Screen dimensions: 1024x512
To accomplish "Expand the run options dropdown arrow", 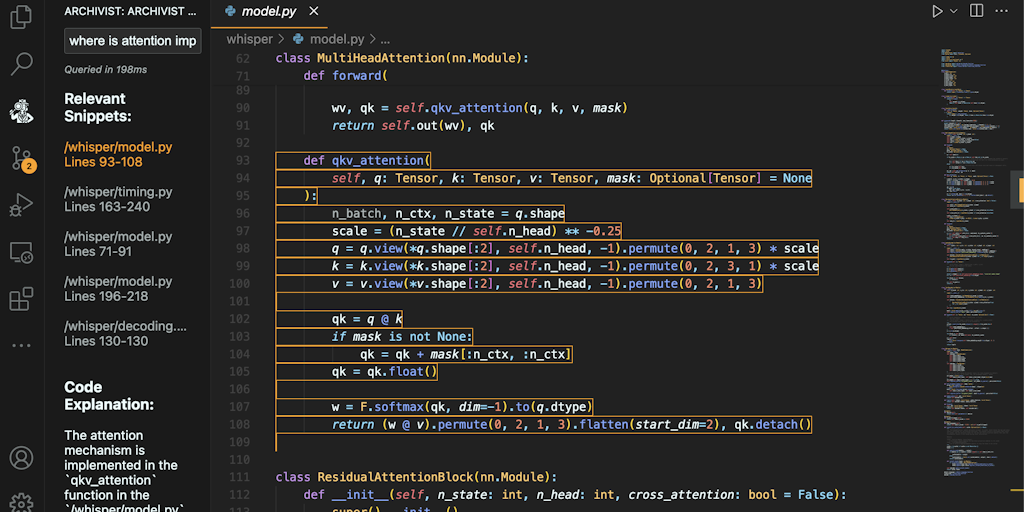I will click(954, 11).
